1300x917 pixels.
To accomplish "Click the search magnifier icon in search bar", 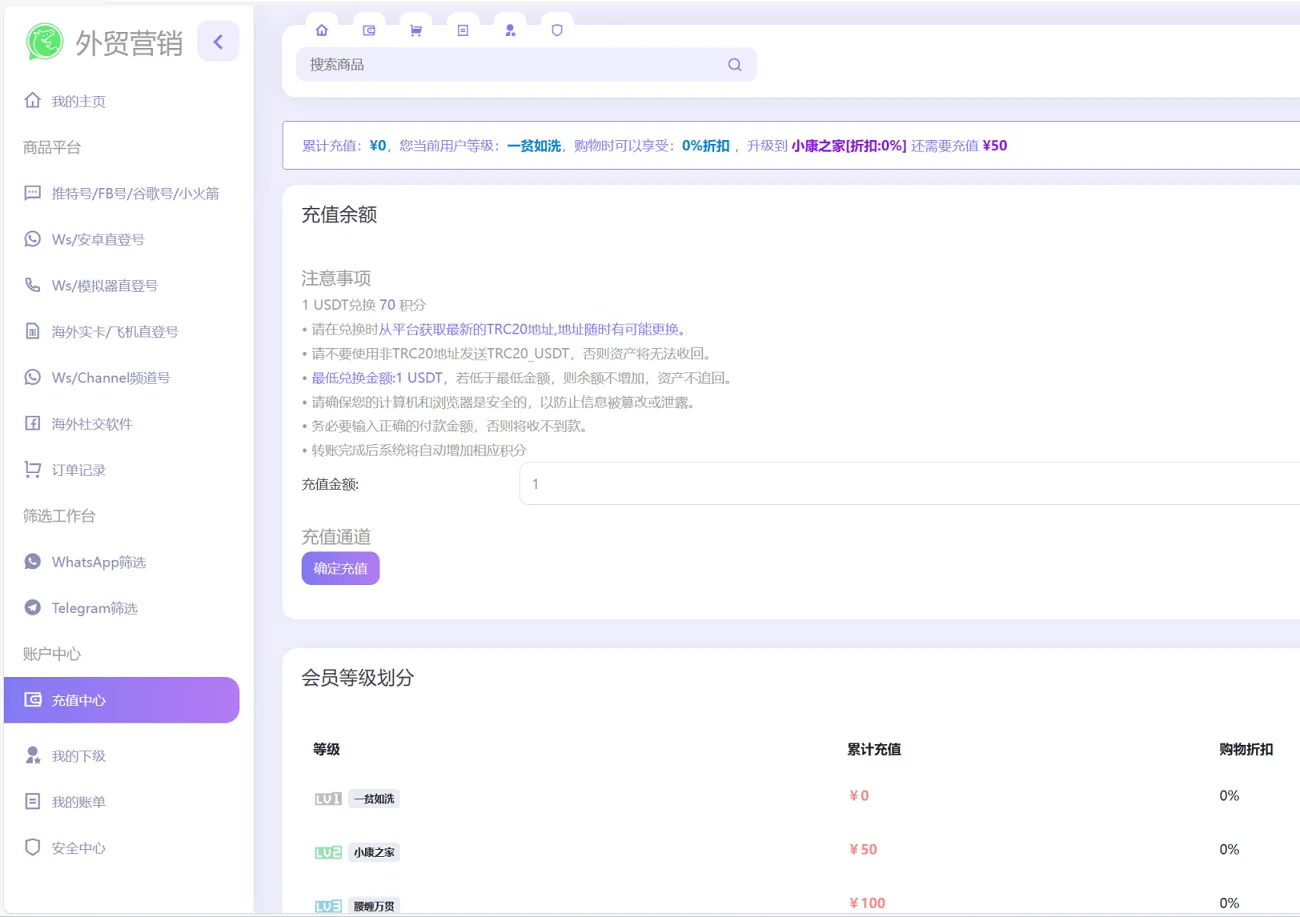I will pos(735,64).
